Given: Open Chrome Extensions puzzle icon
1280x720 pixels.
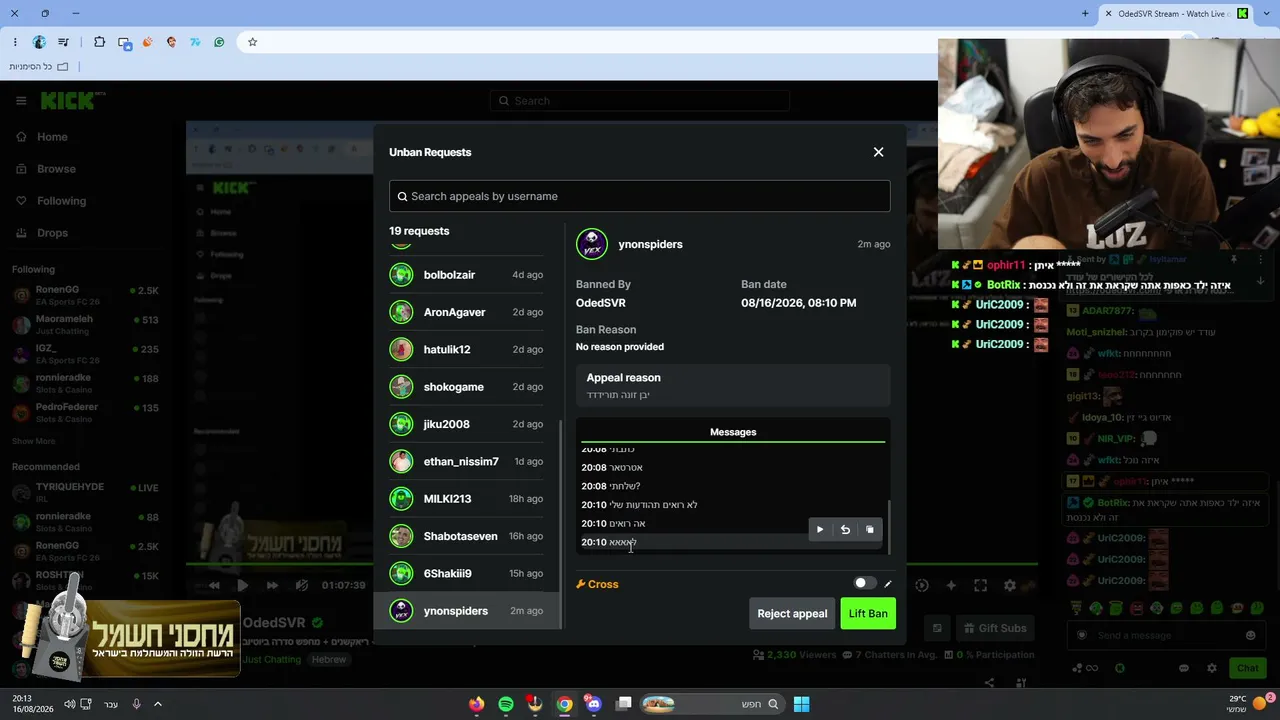Looking at the screenshot, I should tap(99, 42).
